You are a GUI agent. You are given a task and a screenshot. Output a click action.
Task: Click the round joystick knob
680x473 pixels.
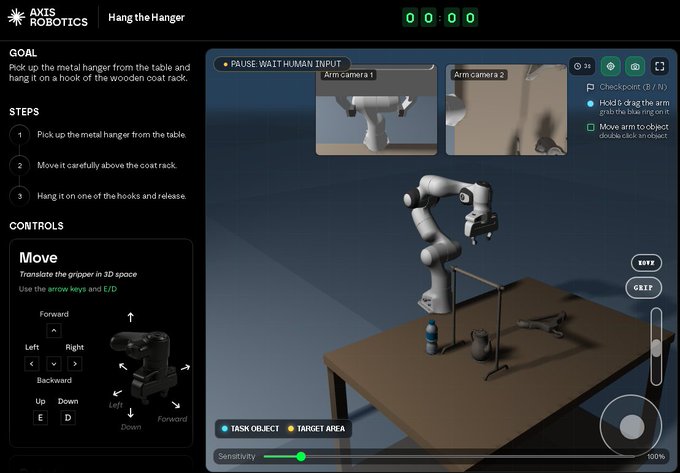(632, 427)
